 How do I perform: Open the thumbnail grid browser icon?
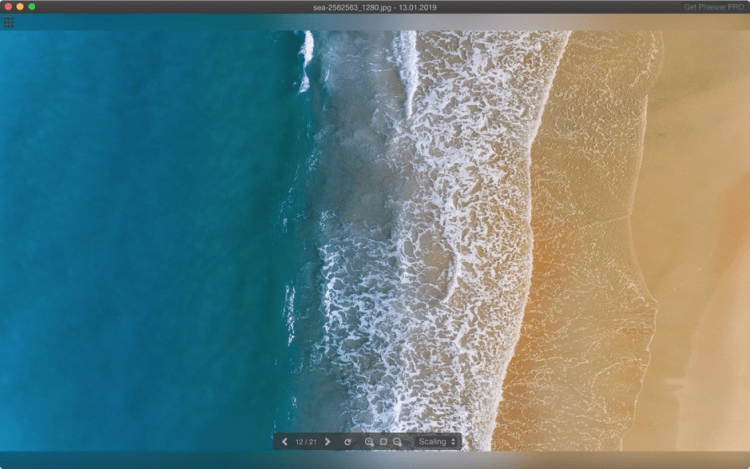9,22
